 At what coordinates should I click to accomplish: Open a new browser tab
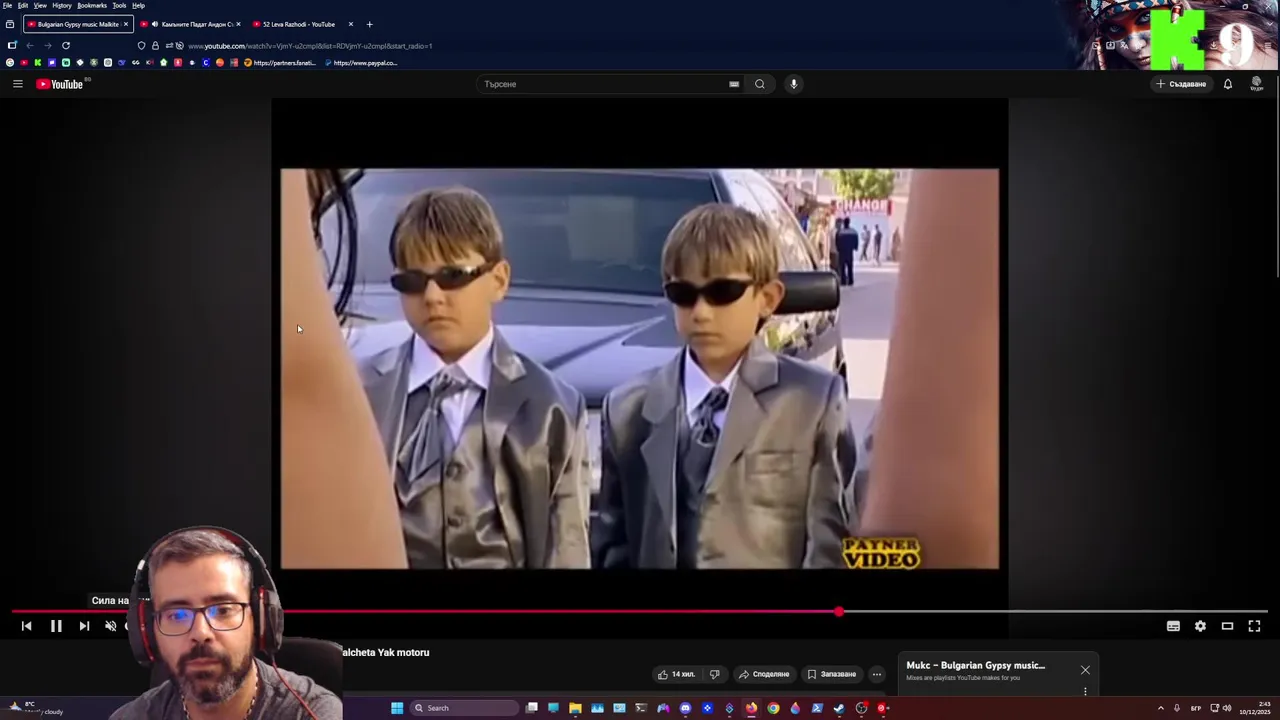(x=369, y=24)
